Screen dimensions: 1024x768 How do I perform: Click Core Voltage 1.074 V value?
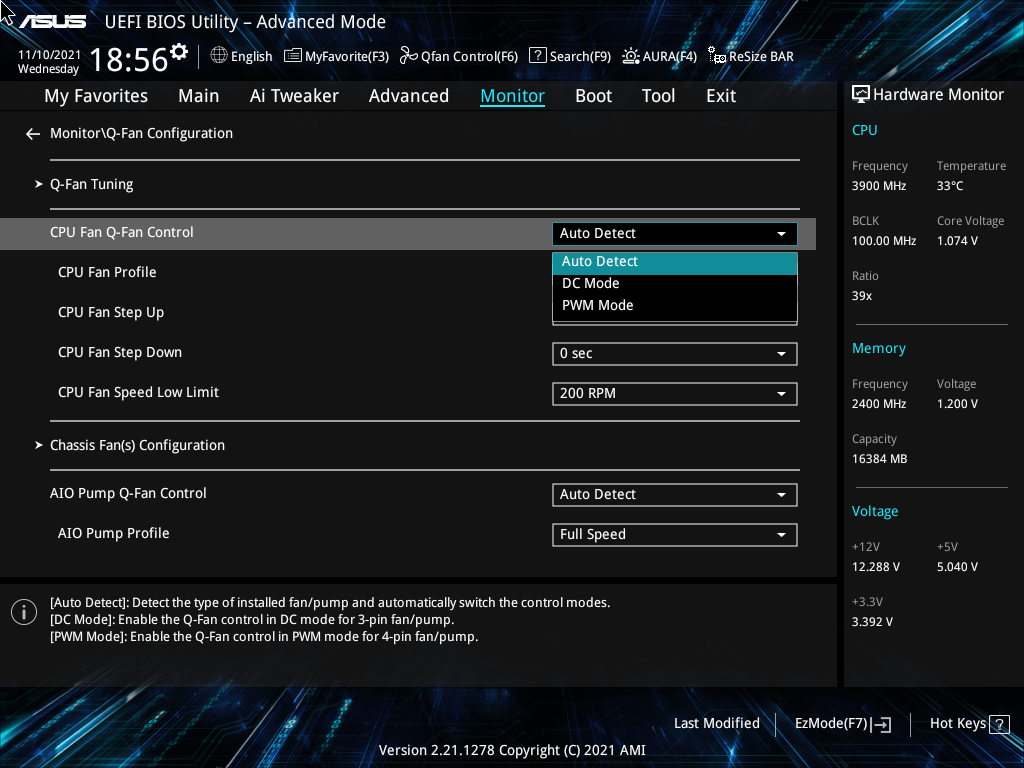coord(957,241)
